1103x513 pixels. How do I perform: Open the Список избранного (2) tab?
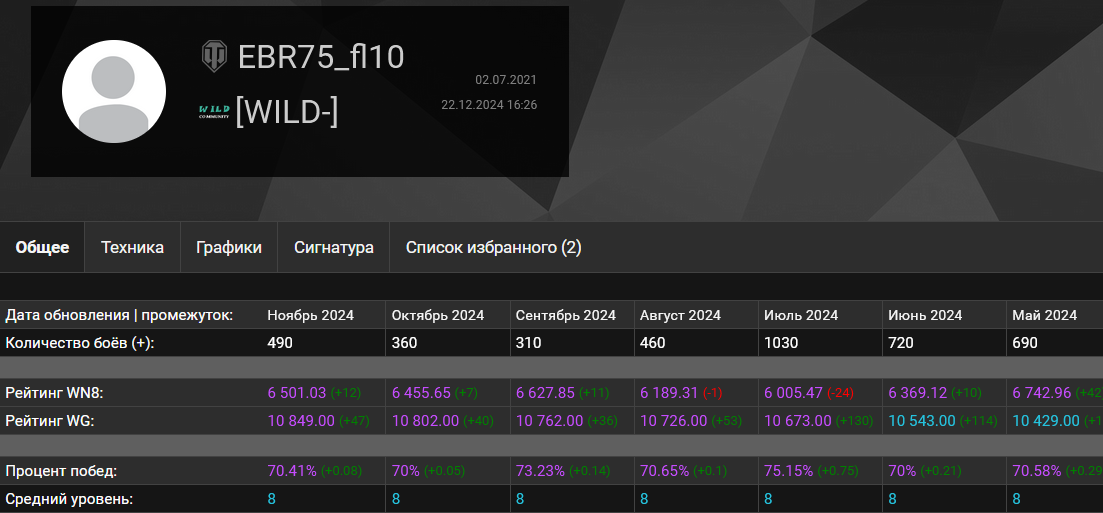pos(493,247)
